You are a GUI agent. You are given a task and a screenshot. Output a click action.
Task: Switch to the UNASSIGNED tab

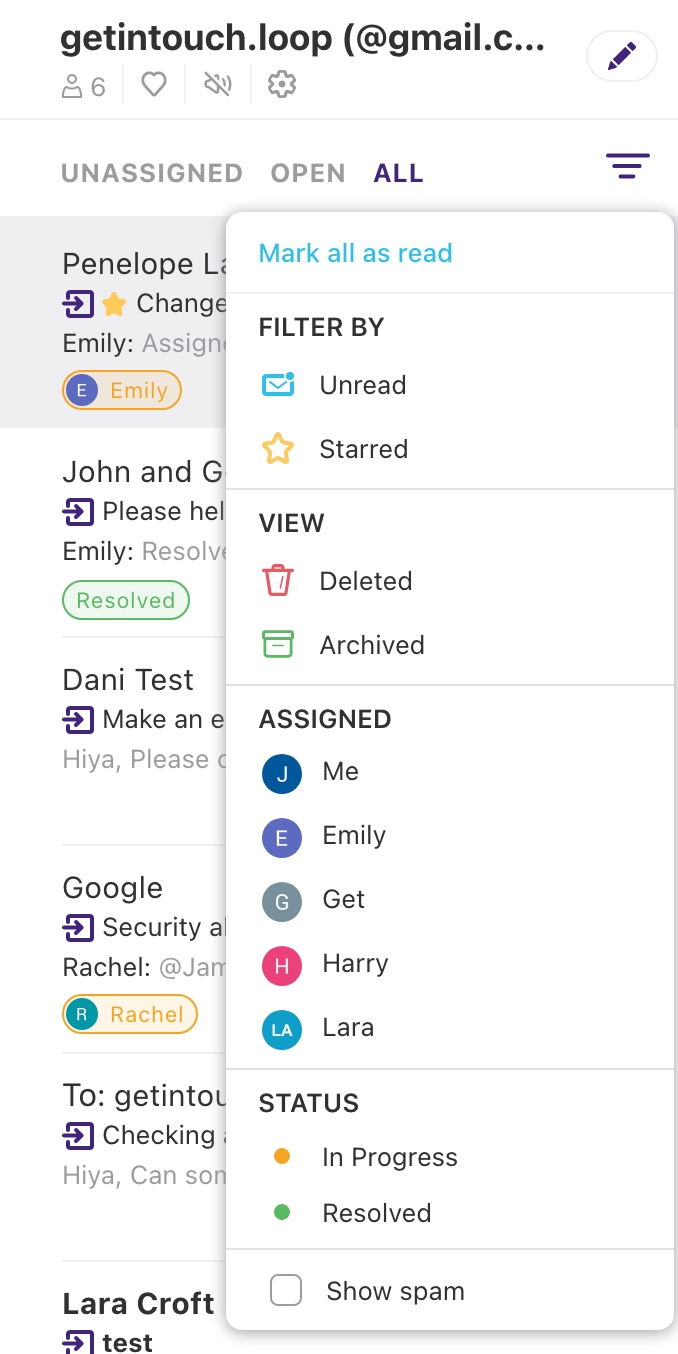[152, 173]
